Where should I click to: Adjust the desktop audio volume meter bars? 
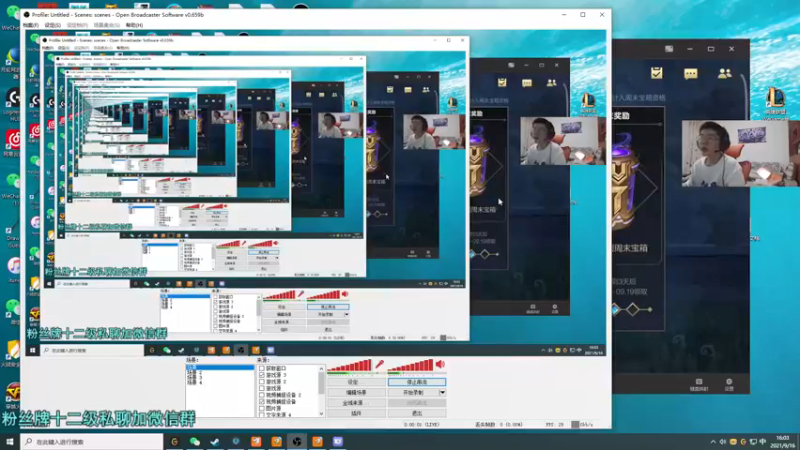pyautogui.click(x=410, y=365)
